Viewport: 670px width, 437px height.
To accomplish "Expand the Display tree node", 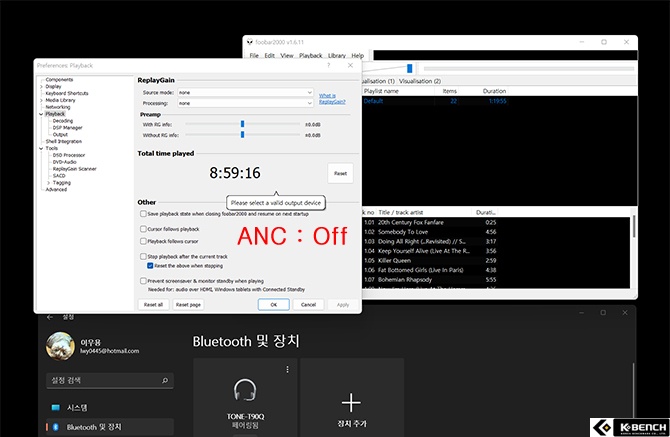I will tap(41, 87).
